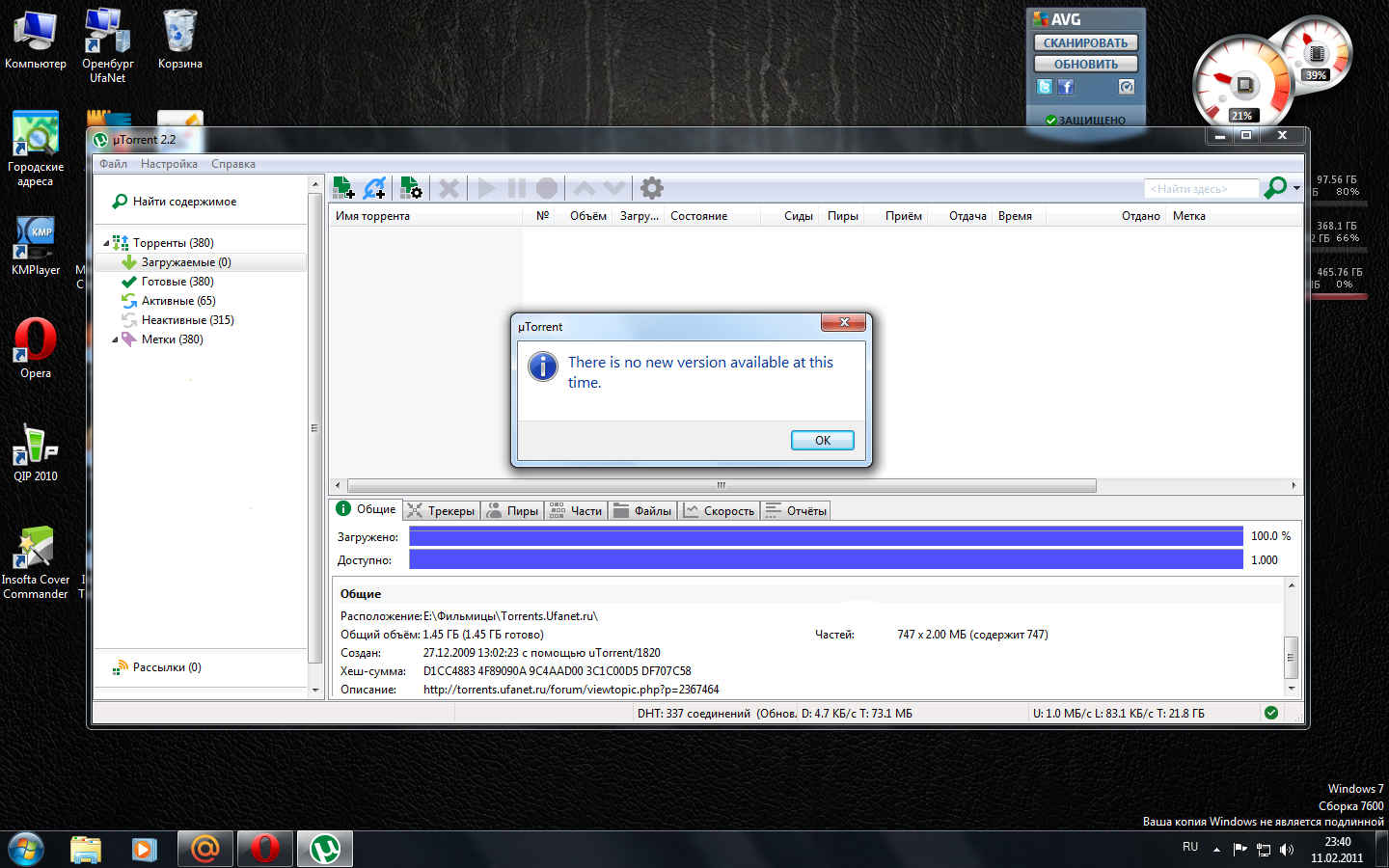Click the Pause torrent toolbar icon
Screen dimensions: 1389x868
[x=517, y=188]
